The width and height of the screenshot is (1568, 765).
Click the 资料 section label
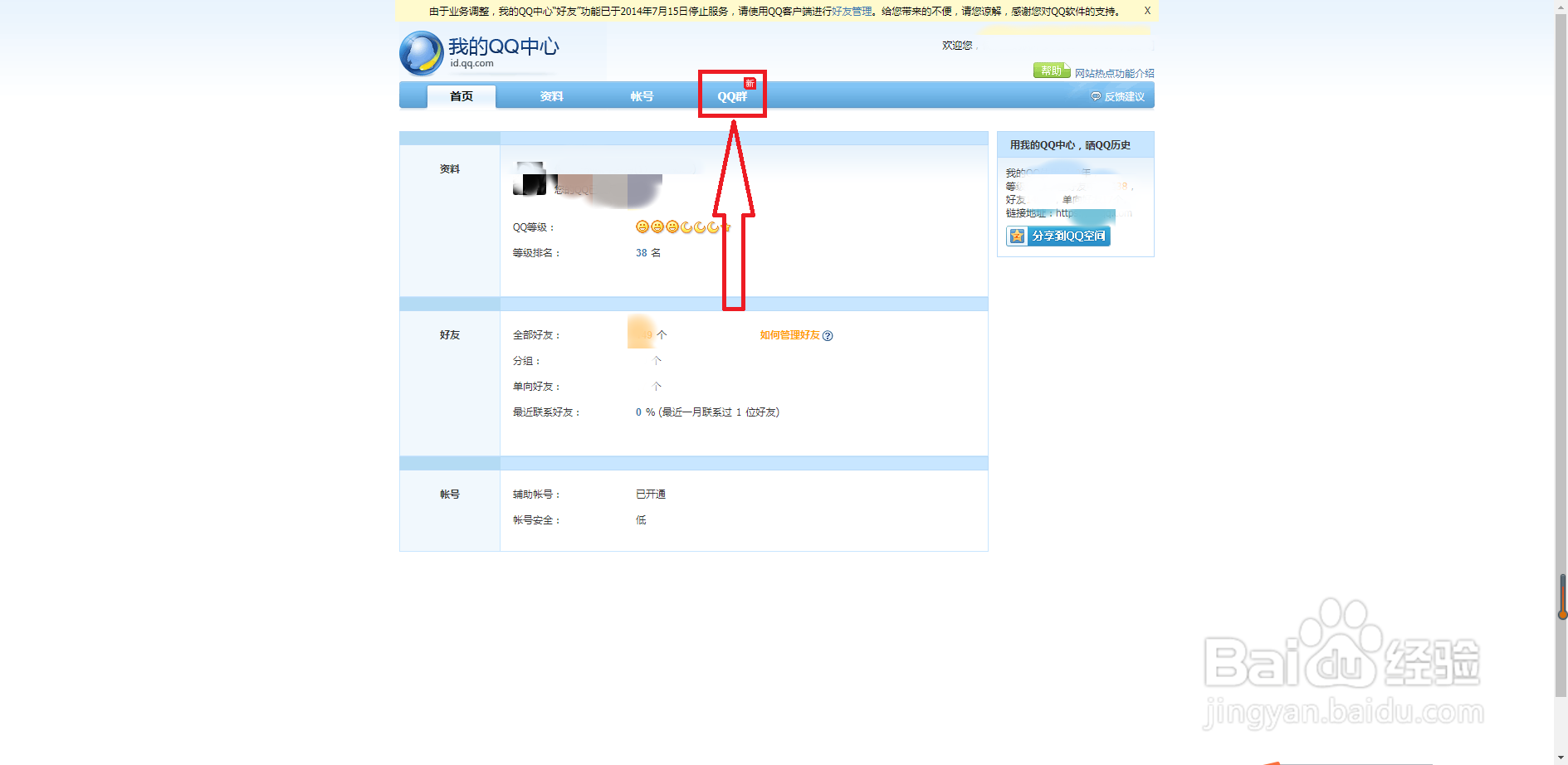click(x=450, y=168)
